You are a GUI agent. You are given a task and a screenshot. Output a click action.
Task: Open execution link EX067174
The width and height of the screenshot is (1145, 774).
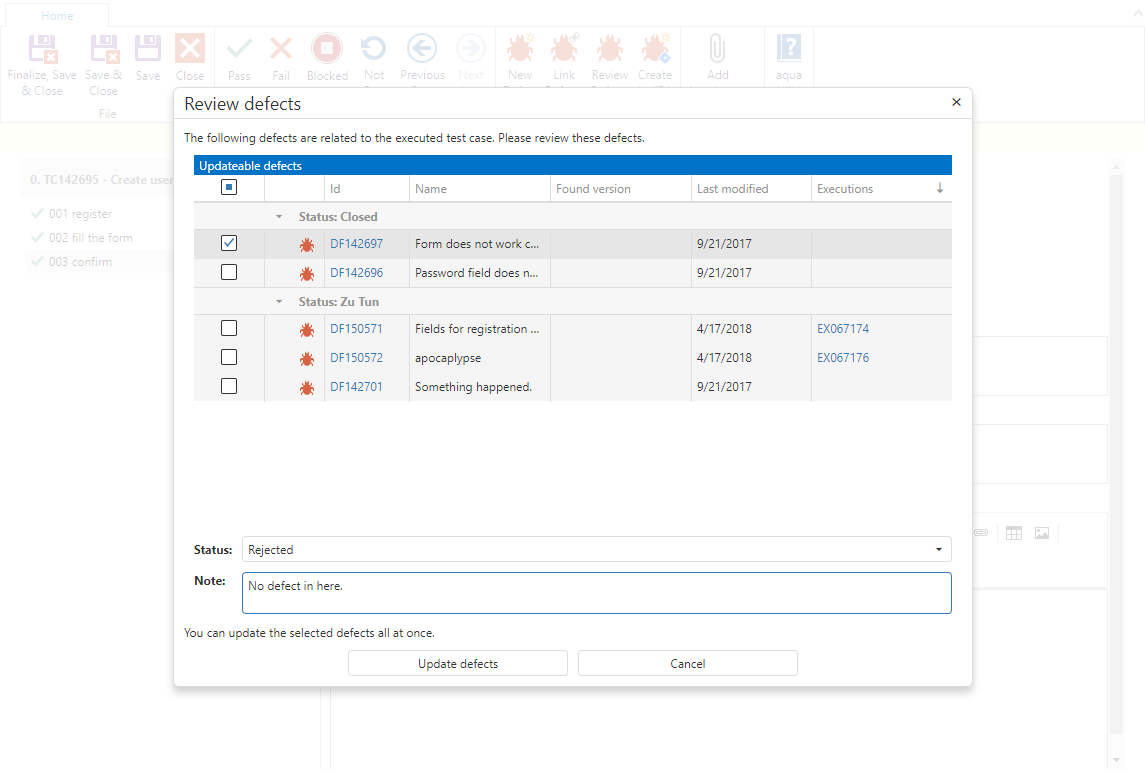(843, 329)
